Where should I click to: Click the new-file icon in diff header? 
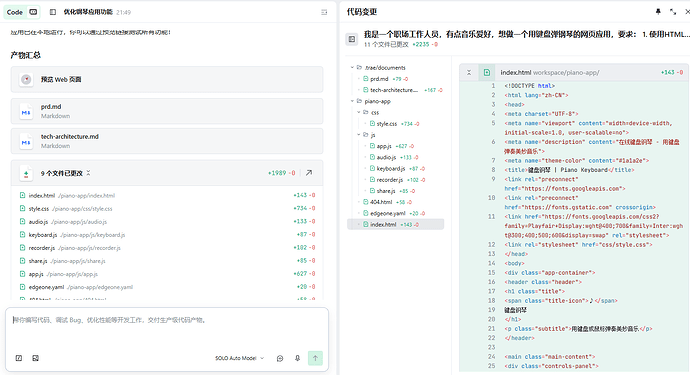(x=487, y=73)
